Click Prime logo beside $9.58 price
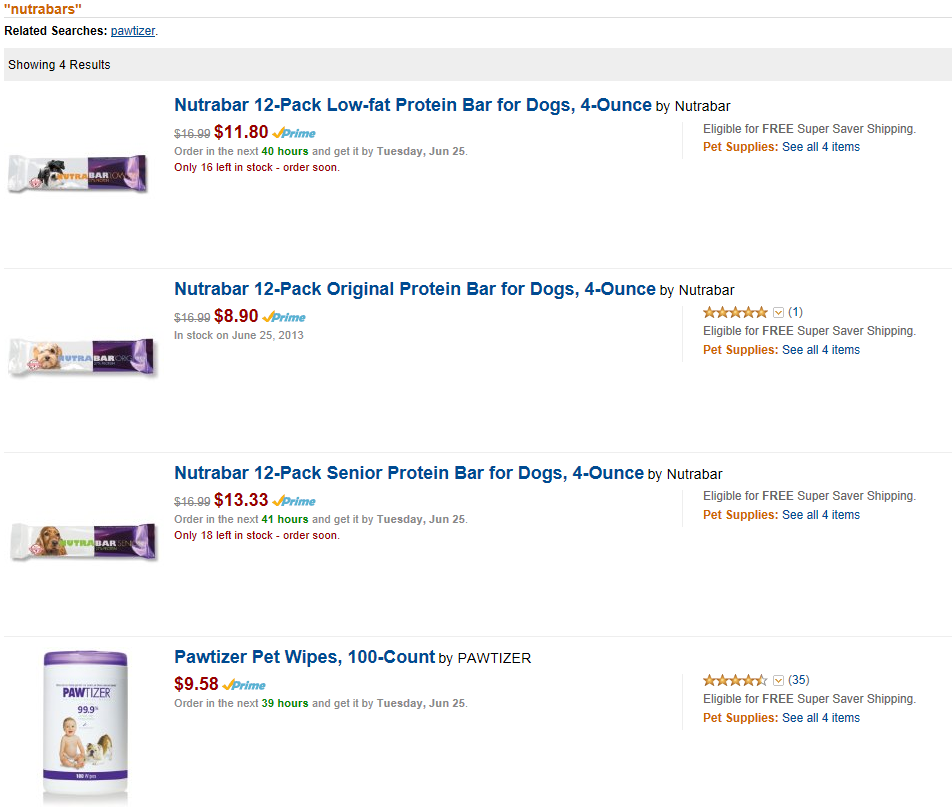The image size is (952, 812). coord(244,685)
